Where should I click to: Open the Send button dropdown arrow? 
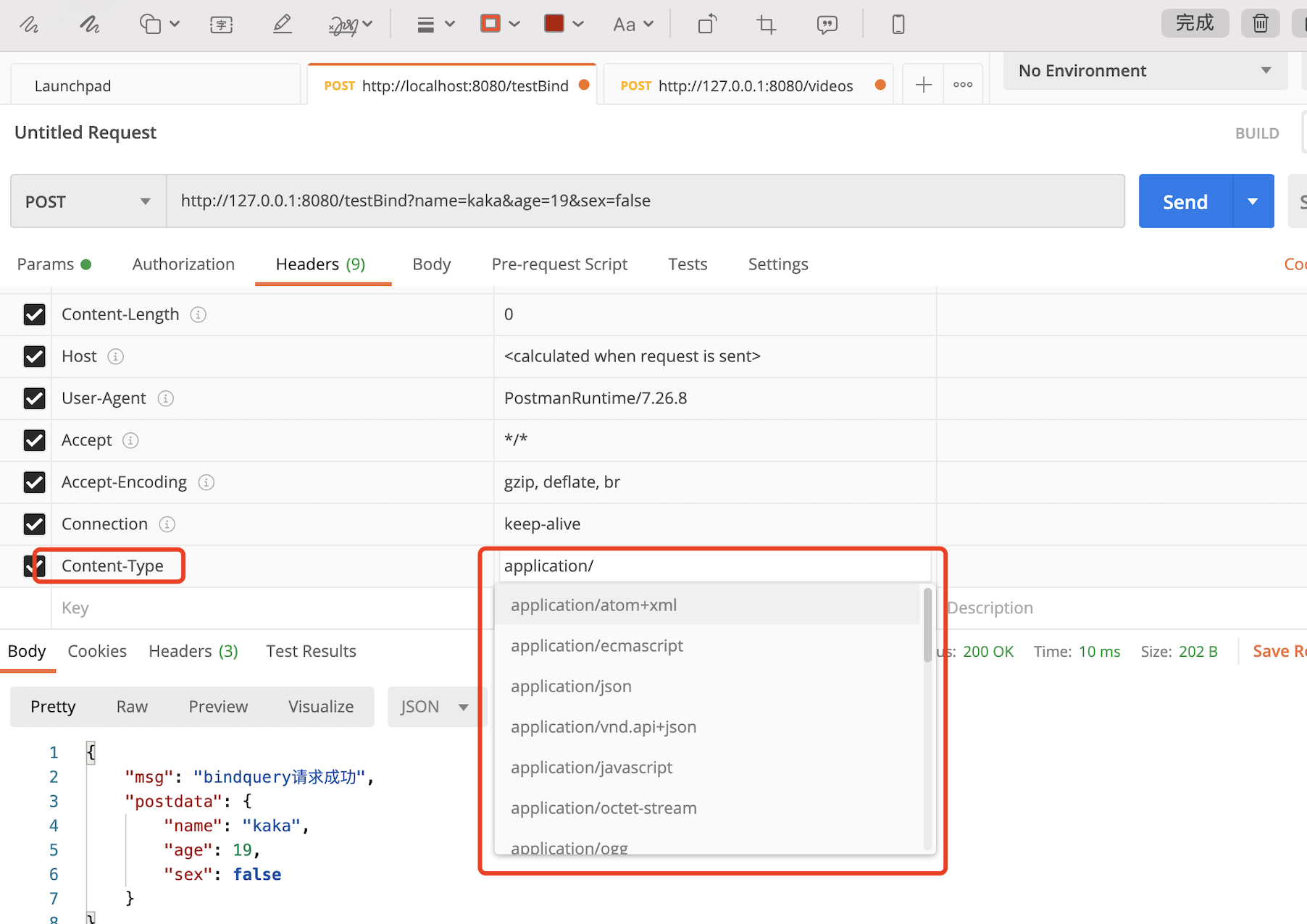tap(1252, 201)
